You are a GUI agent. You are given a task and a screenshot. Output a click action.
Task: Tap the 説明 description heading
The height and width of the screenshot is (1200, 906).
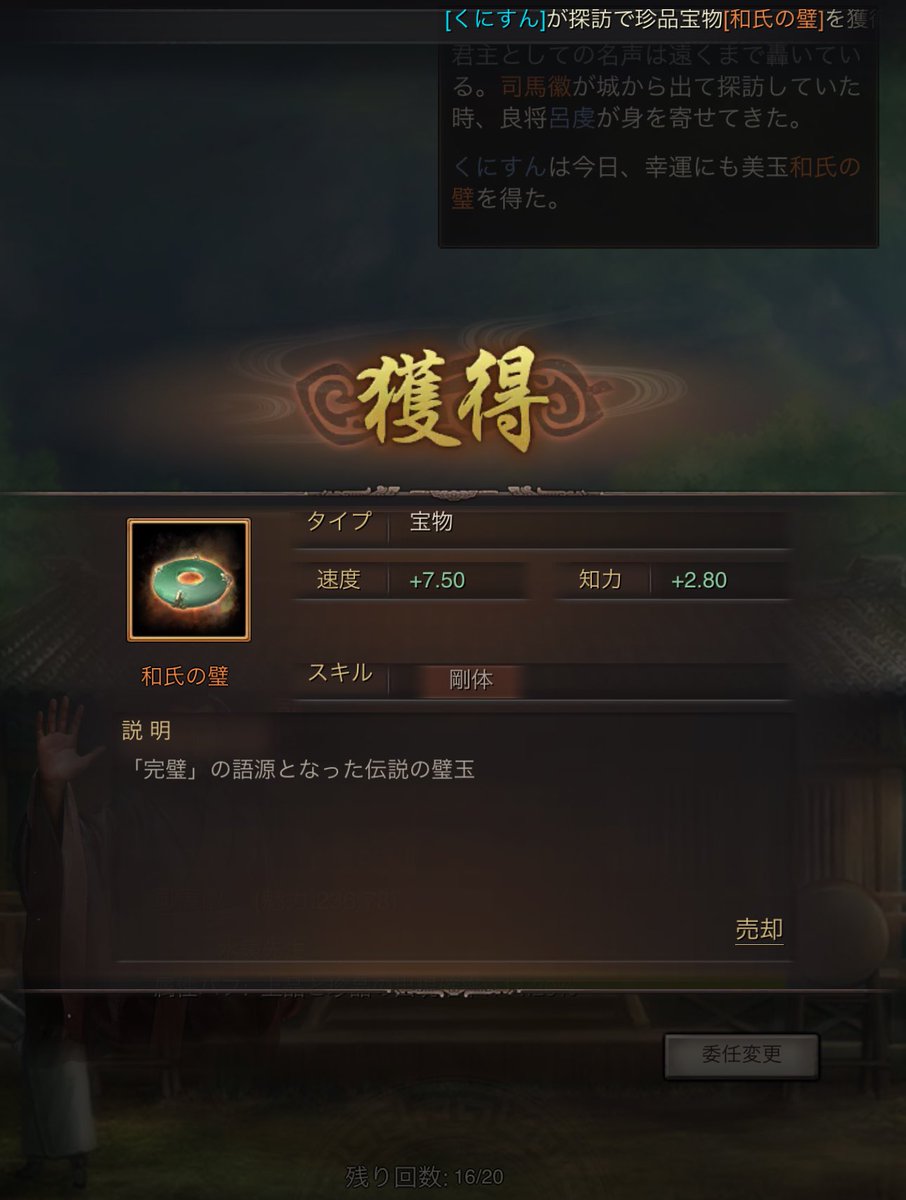point(146,731)
